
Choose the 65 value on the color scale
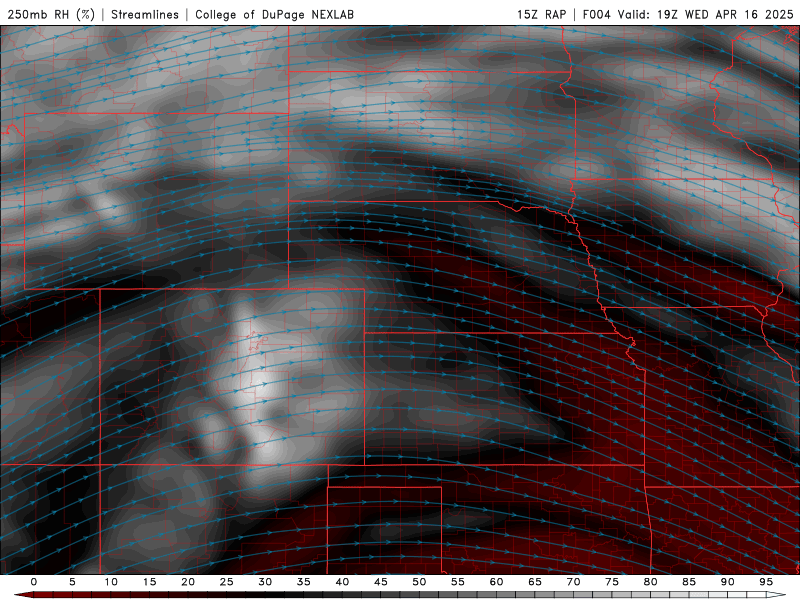(535, 582)
